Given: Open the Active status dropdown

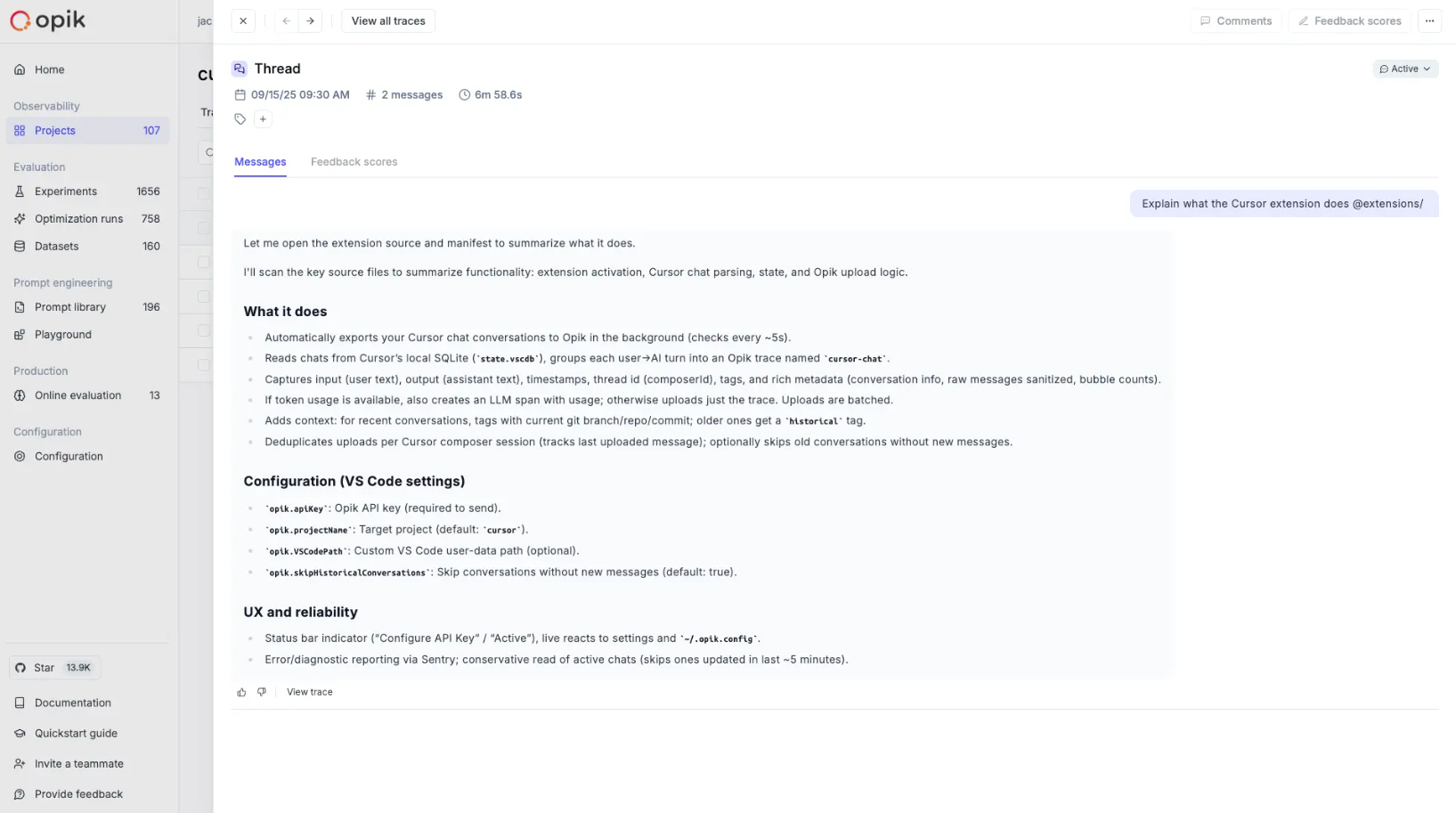Looking at the screenshot, I should coord(1405,69).
